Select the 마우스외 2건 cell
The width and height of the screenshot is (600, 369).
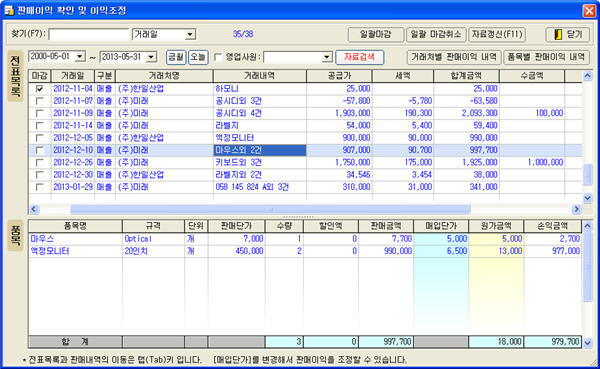(x=260, y=150)
